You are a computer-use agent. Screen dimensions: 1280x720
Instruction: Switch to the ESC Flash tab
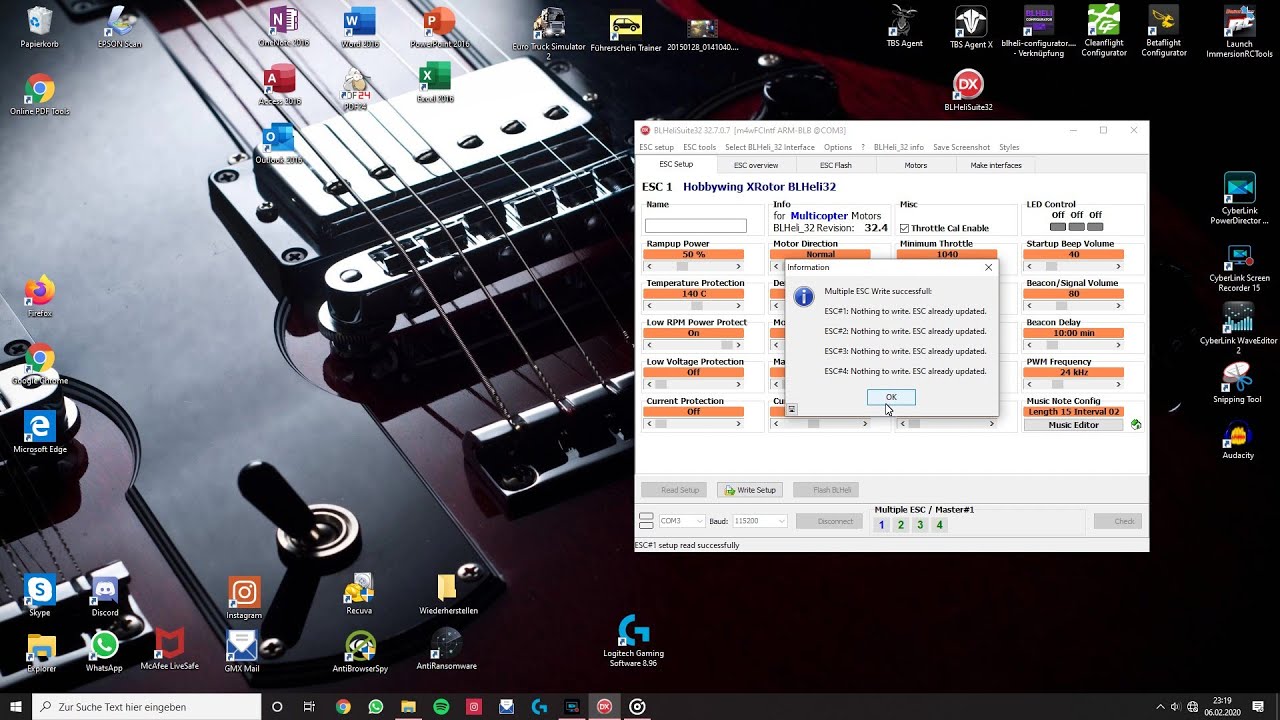(836, 165)
